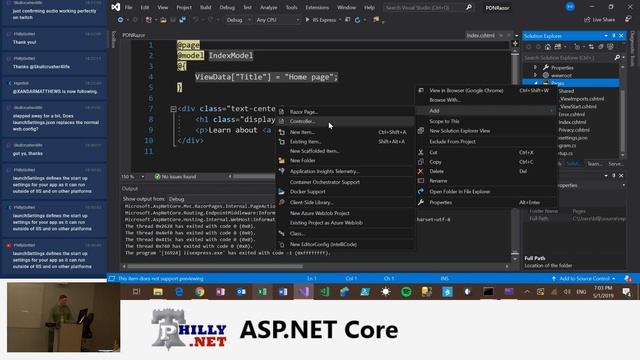Open the 110 % zoom level dropdown
Screen dimensions: 640x360
(x=133, y=177)
